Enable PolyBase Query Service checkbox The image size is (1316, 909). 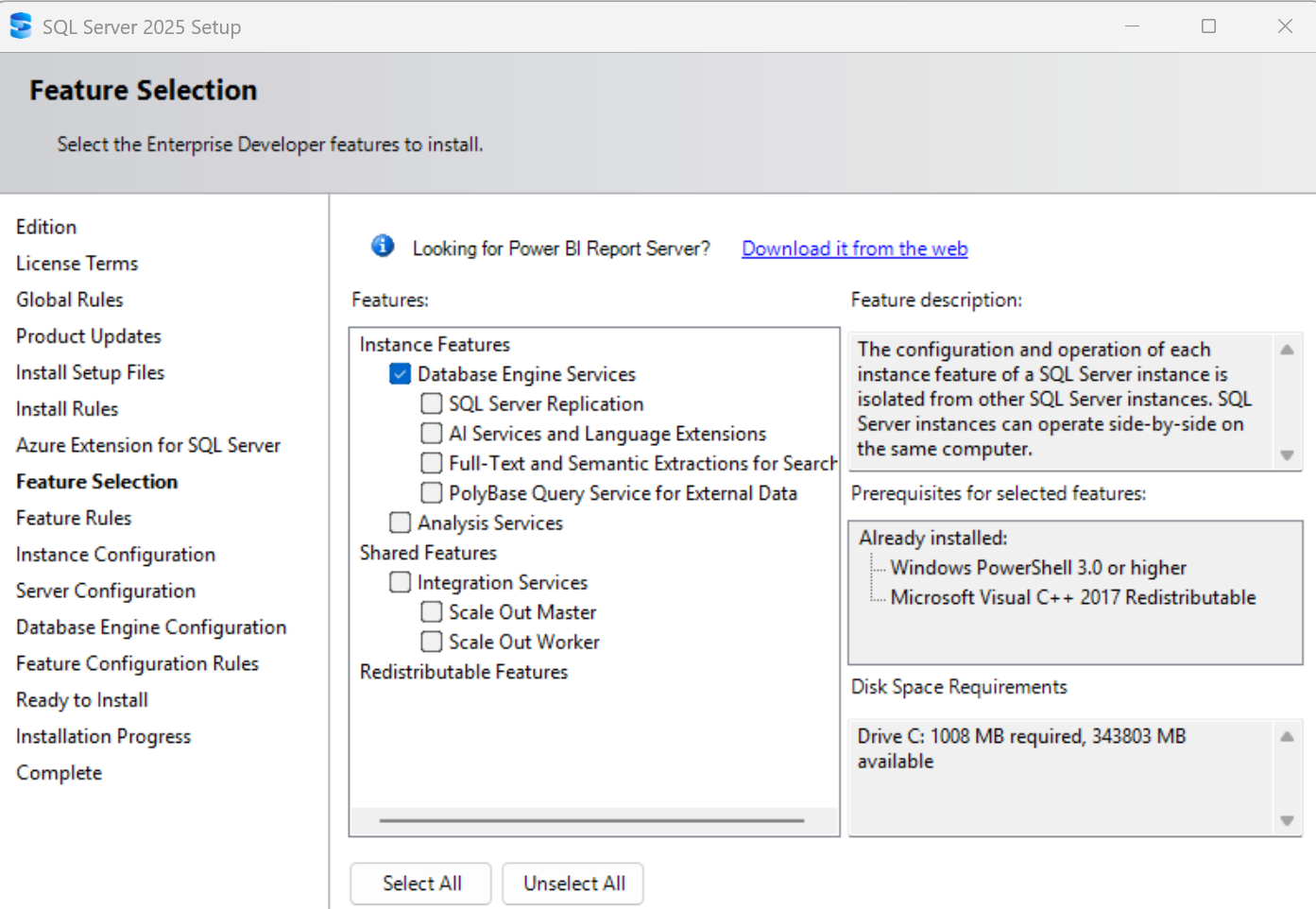[x=432, y=493]
